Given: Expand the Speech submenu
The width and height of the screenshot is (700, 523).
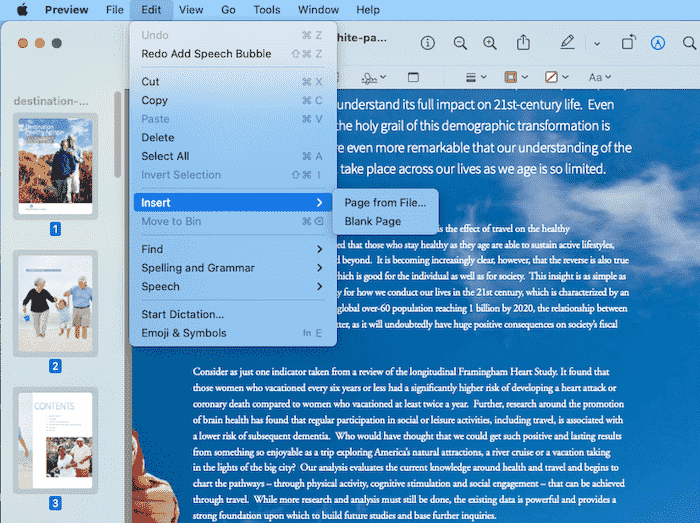Looking at the screenshot, I should click(232, 286).
